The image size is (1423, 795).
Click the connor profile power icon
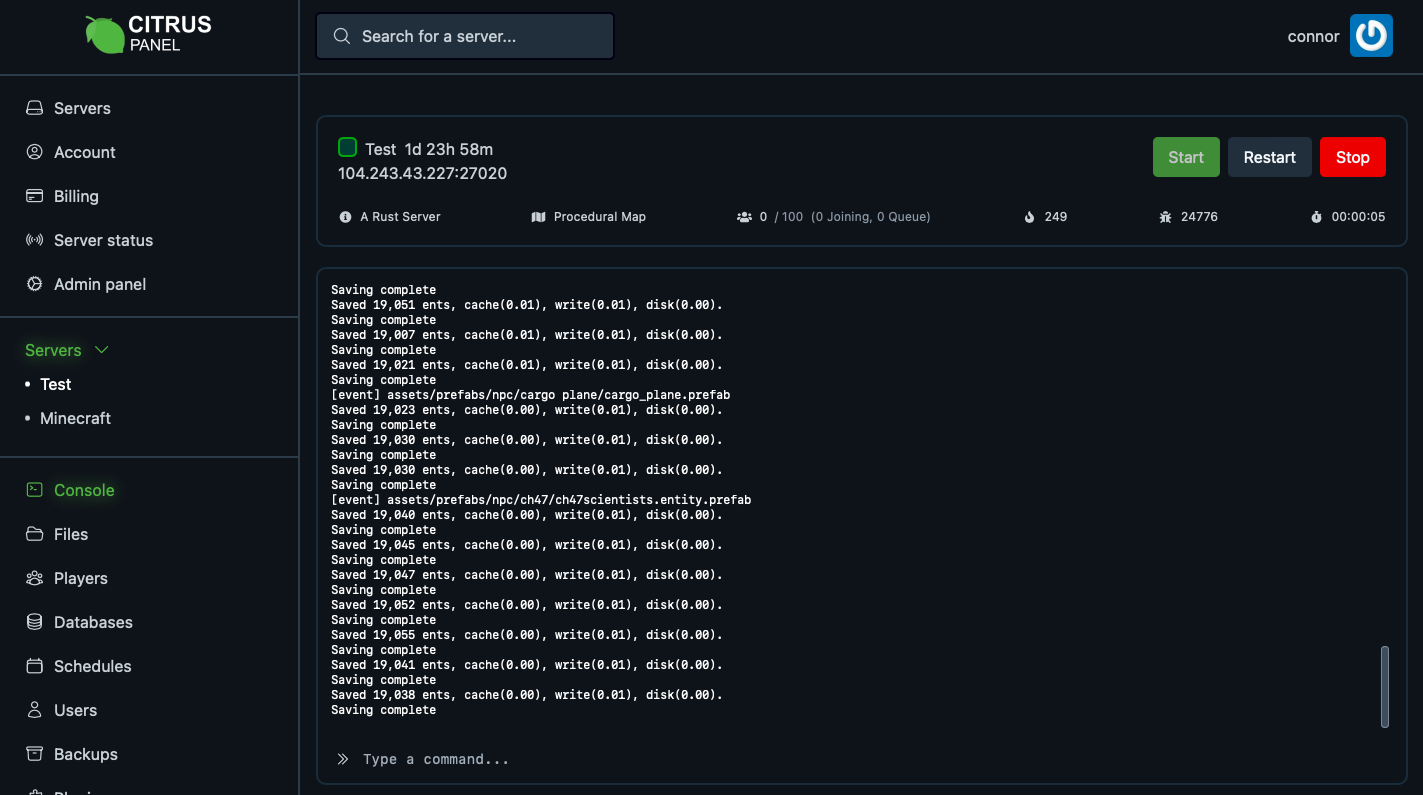pyautogui.click(x=1371, y=35)
